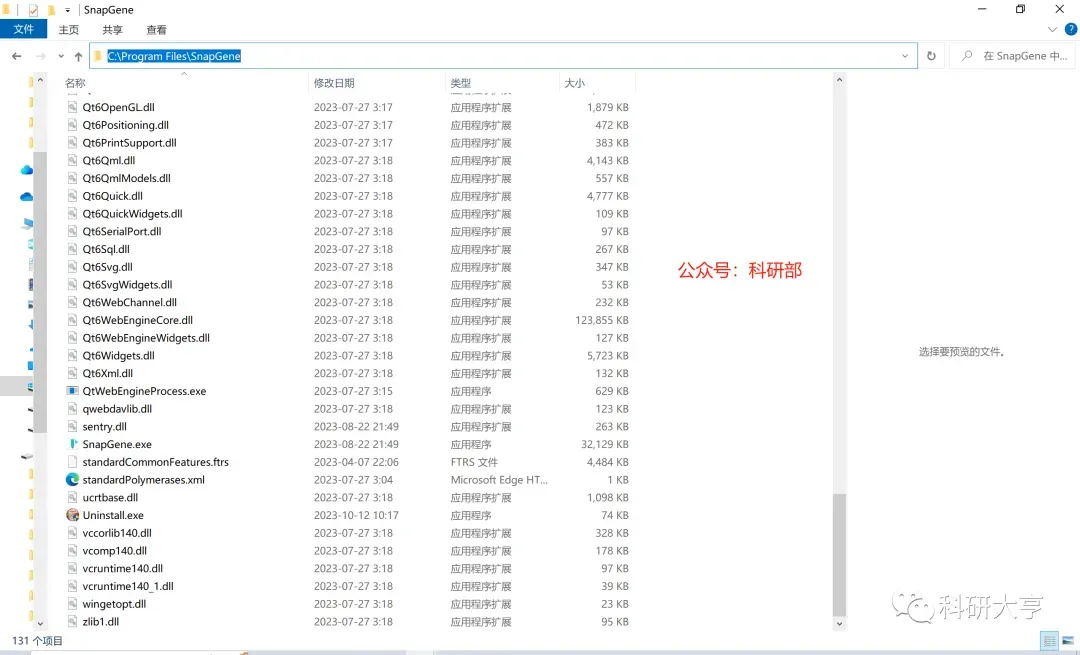Click the quick access properties checkmark icon

33,10
